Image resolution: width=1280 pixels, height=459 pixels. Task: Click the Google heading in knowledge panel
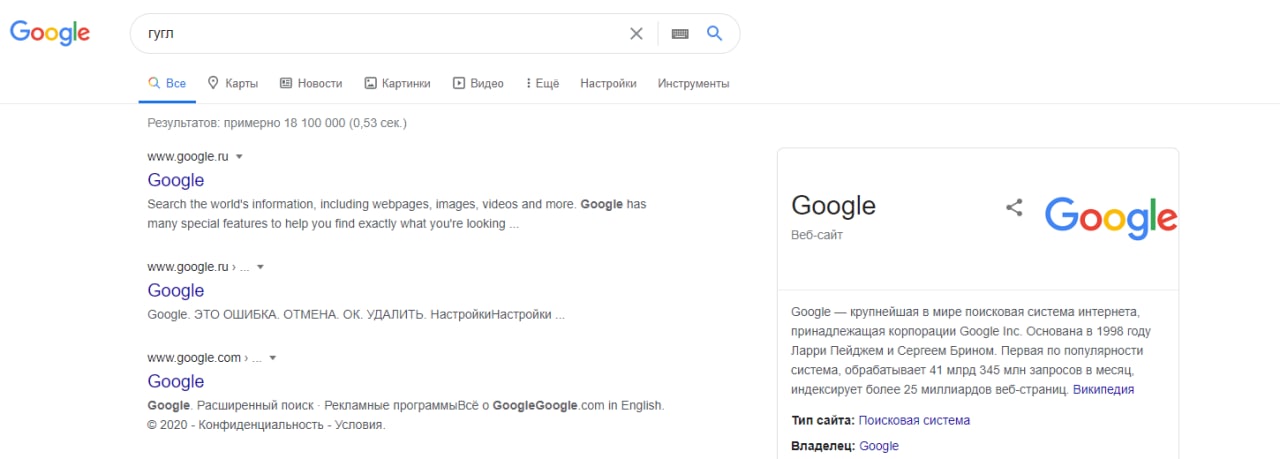click(x=833, y=206)
